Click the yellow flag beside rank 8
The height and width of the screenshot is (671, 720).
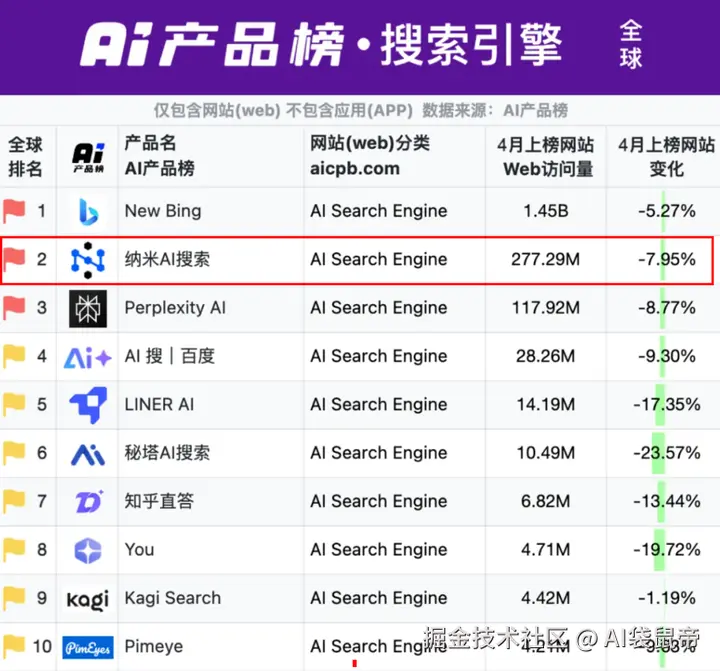coord(14,550)
